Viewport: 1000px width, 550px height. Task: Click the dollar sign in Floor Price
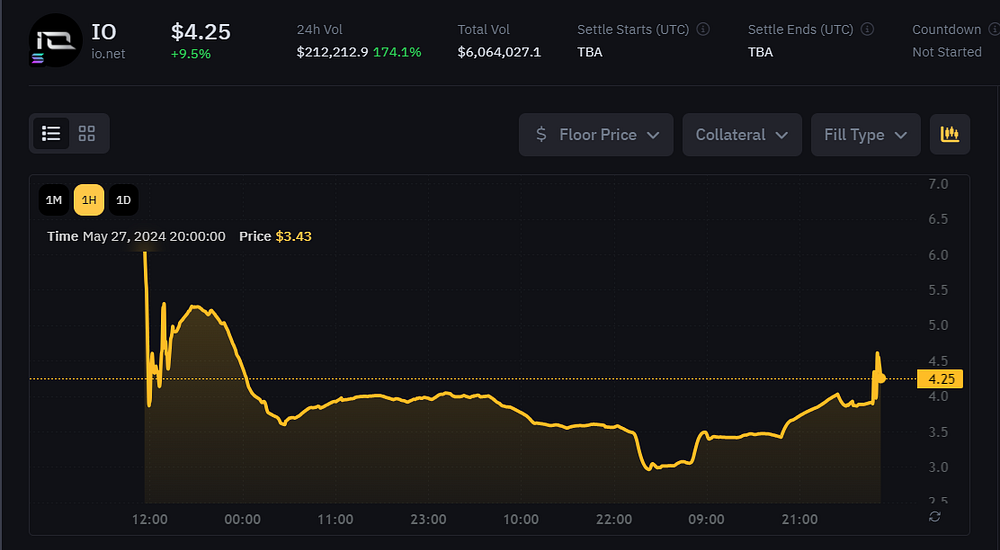541,134
